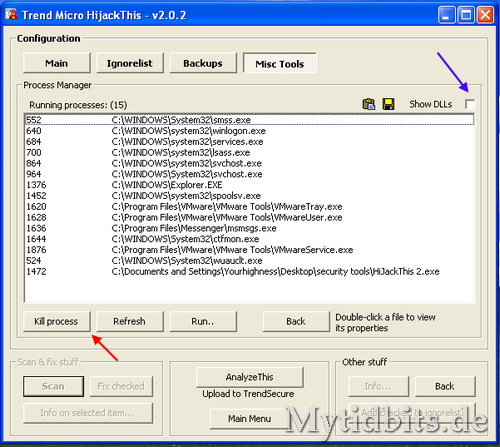Select the Misc Tools tab
The width and height of the screenshot is (500, 447).
click(x=280, y=64)
